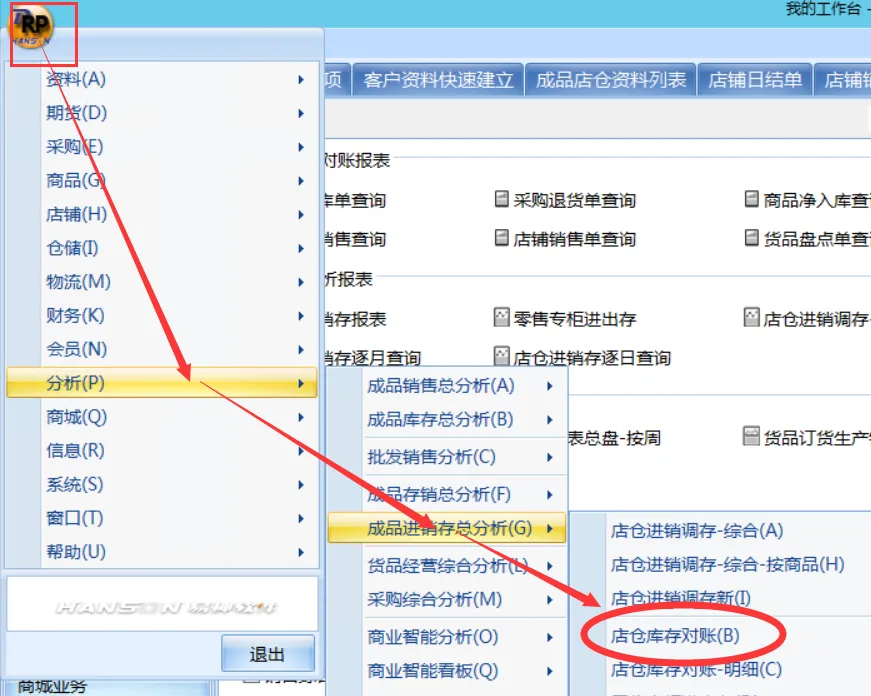Viewport: 871px width, 696px height.
Task: Click the 退出 button
Action: pos(267,655)
